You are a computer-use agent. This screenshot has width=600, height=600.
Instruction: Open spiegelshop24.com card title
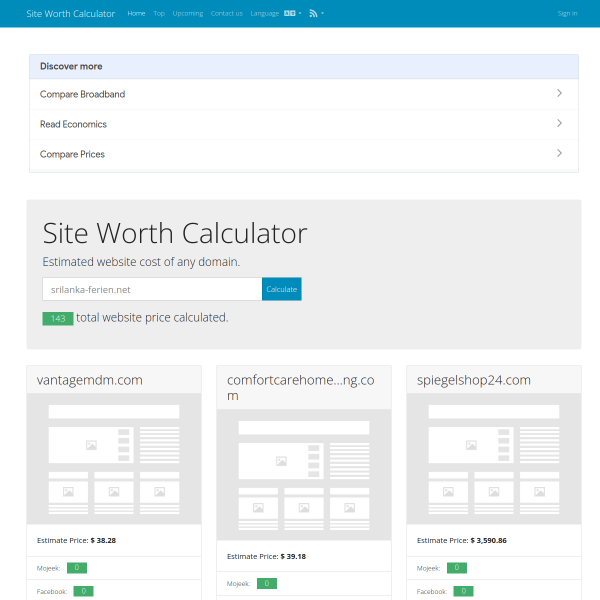tap(474, 380)
